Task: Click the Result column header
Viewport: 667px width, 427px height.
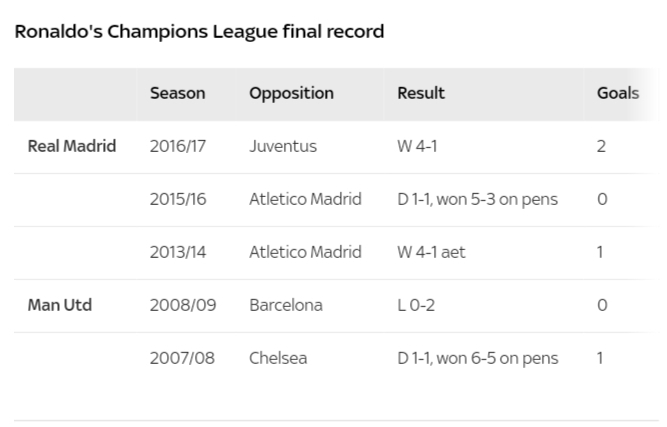Action: (421, 93)
